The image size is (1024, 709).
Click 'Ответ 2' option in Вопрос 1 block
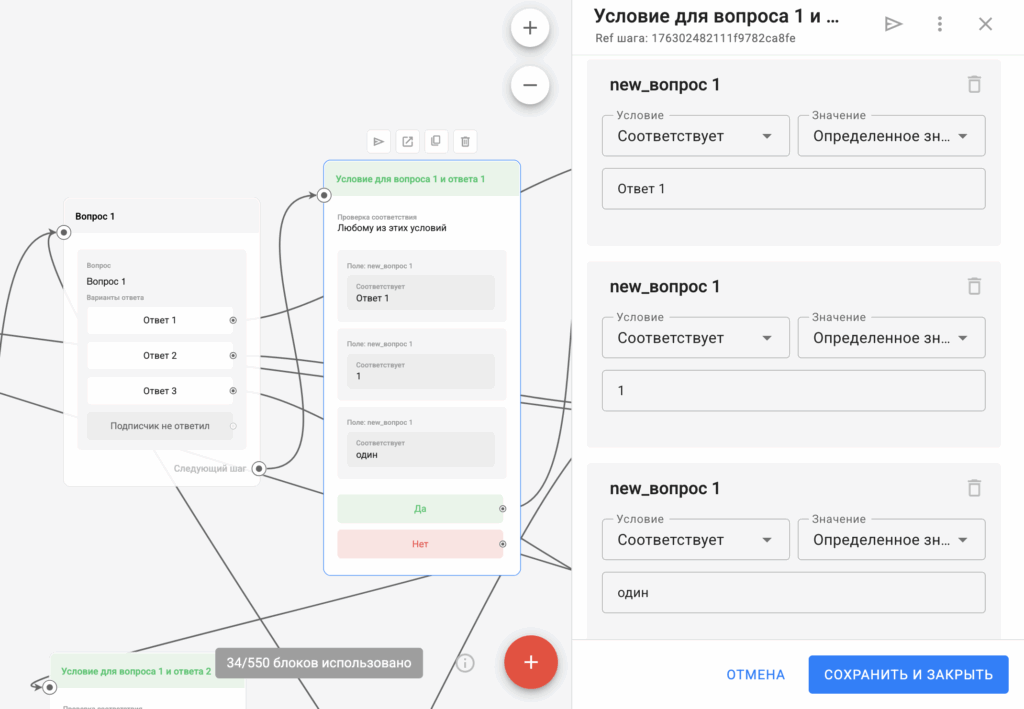tap(160, 356)
